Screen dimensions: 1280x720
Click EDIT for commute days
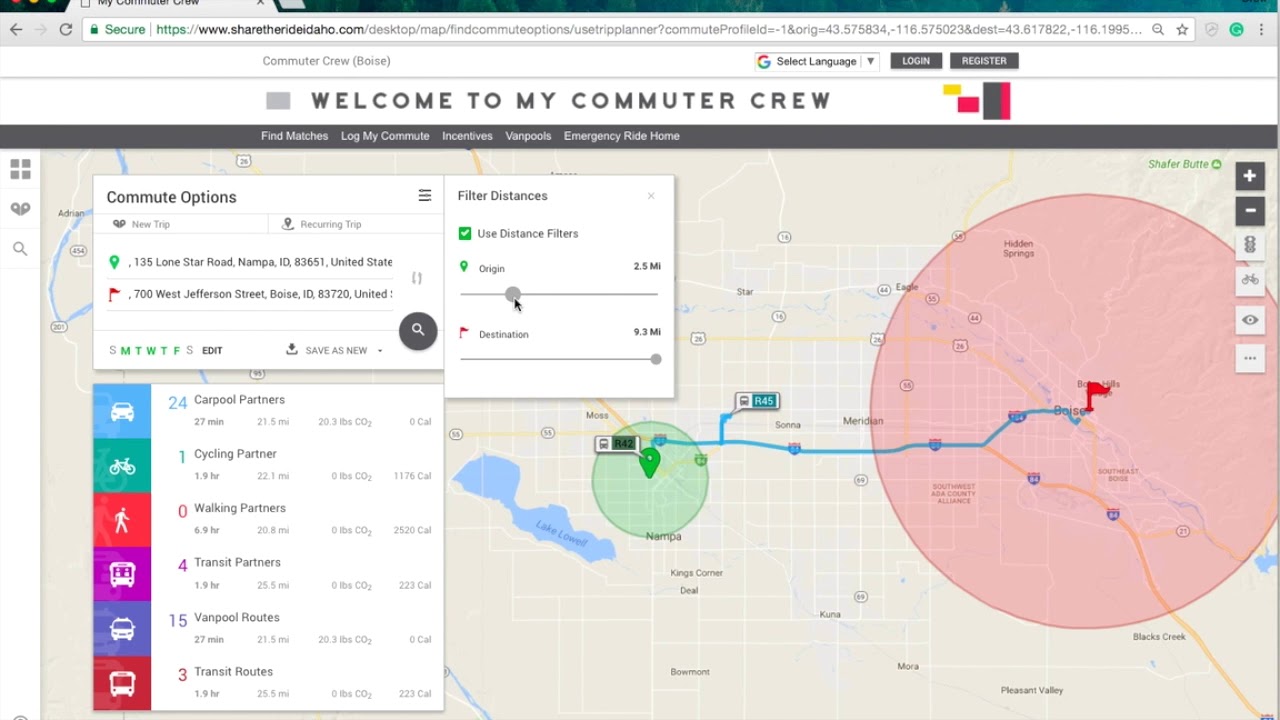coord(212,351)
